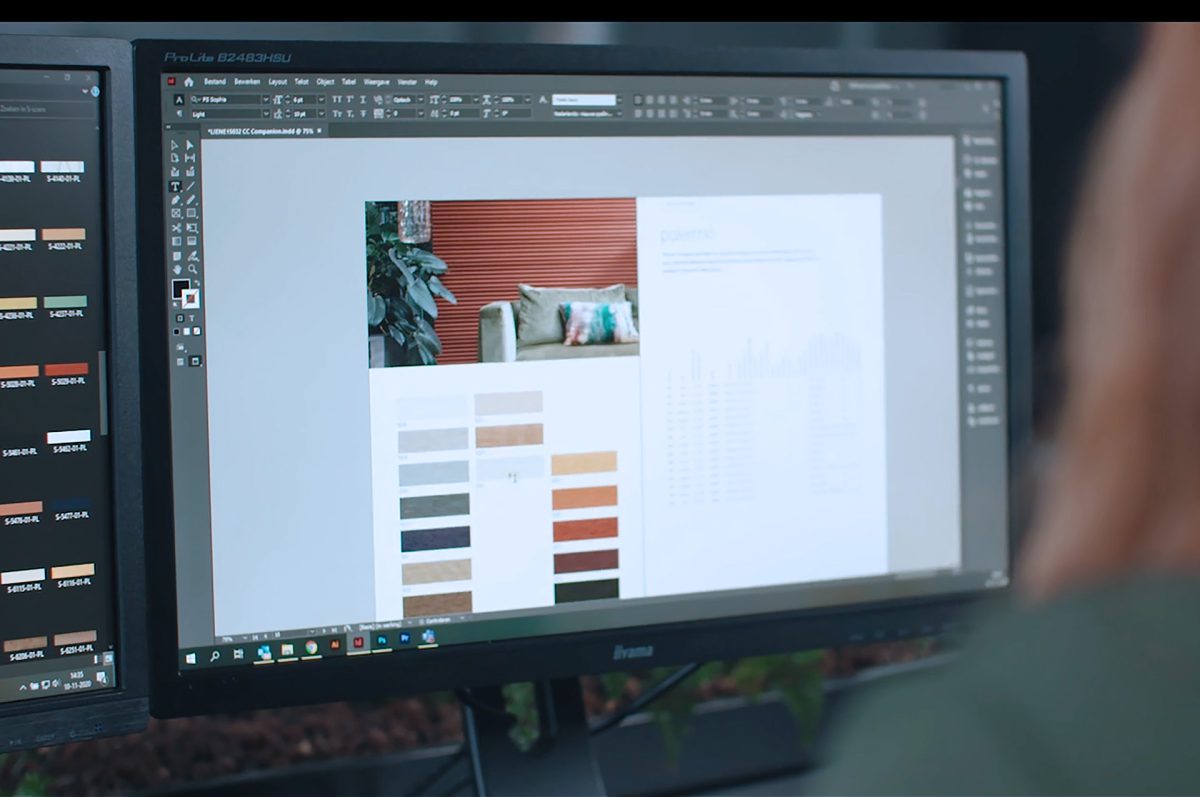Select the Gradient Swatch tool

pyautogui.click(x=175, y=240)
